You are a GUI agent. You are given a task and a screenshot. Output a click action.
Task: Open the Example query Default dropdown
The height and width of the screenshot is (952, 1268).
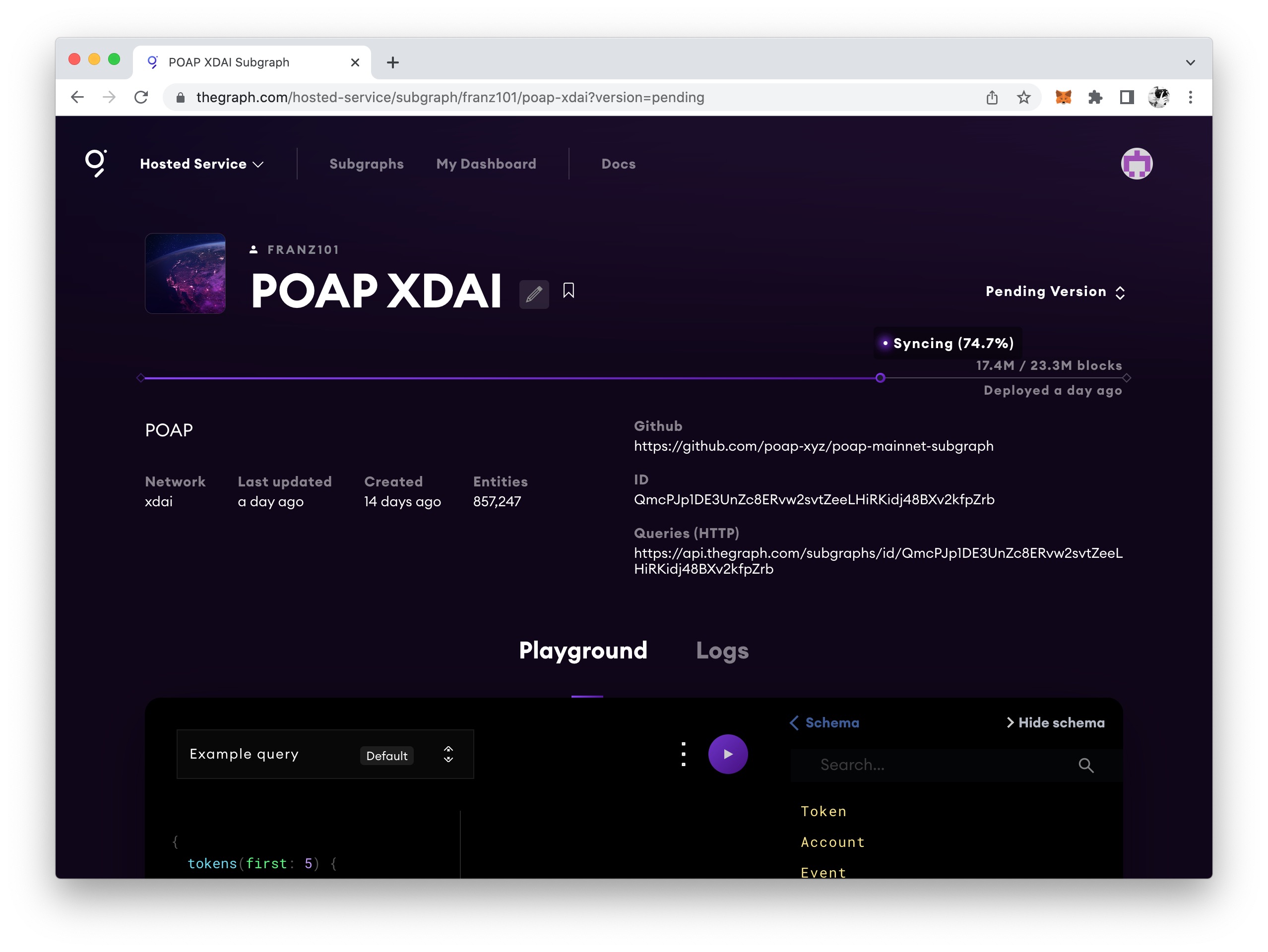click(x=325, y=754)
